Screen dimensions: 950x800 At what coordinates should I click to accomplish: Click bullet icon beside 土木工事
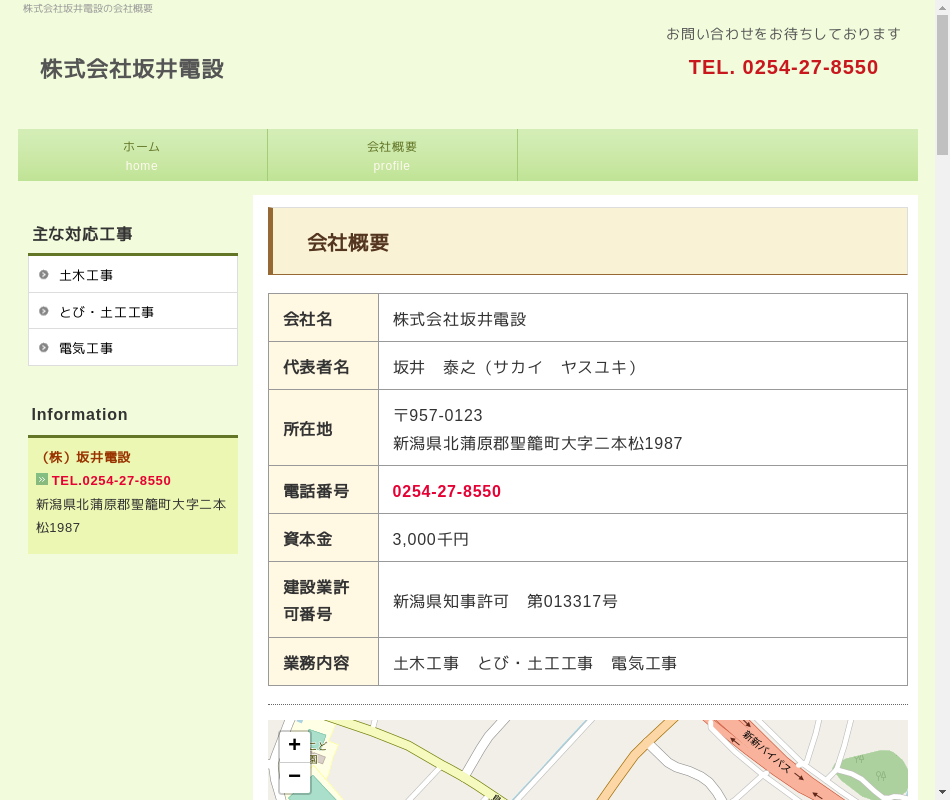[x=44, y=275]
